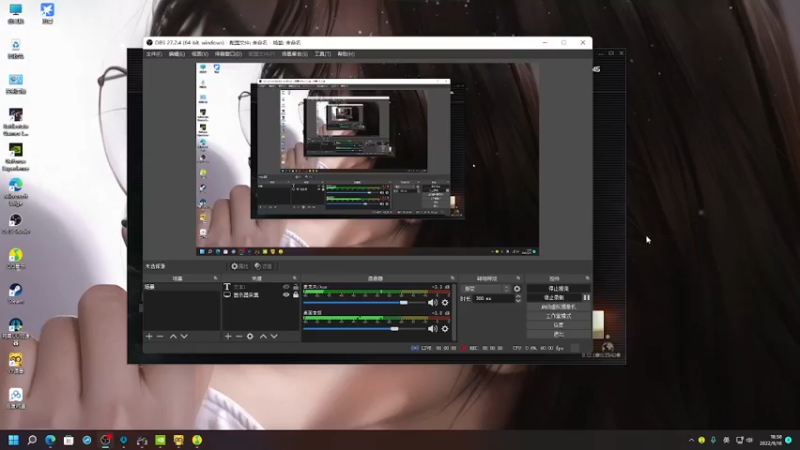This screenshot has width=800, height=450.
Task: Open the tray volume icon
Action: tap(749, 440)
